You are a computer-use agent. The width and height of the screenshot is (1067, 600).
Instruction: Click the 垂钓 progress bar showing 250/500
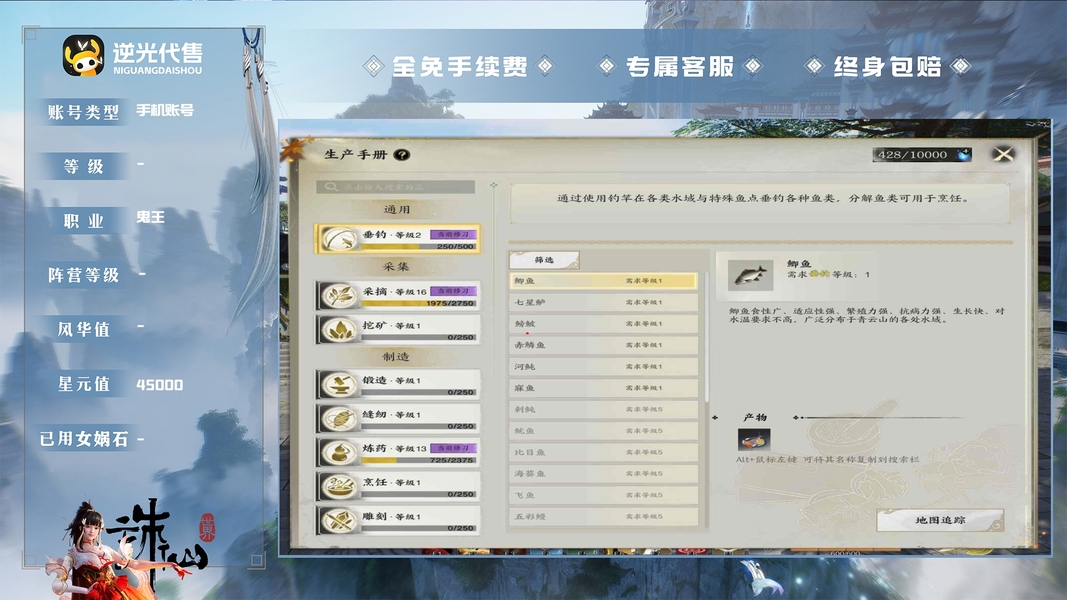pyautogui.click(x=418, y=246)
